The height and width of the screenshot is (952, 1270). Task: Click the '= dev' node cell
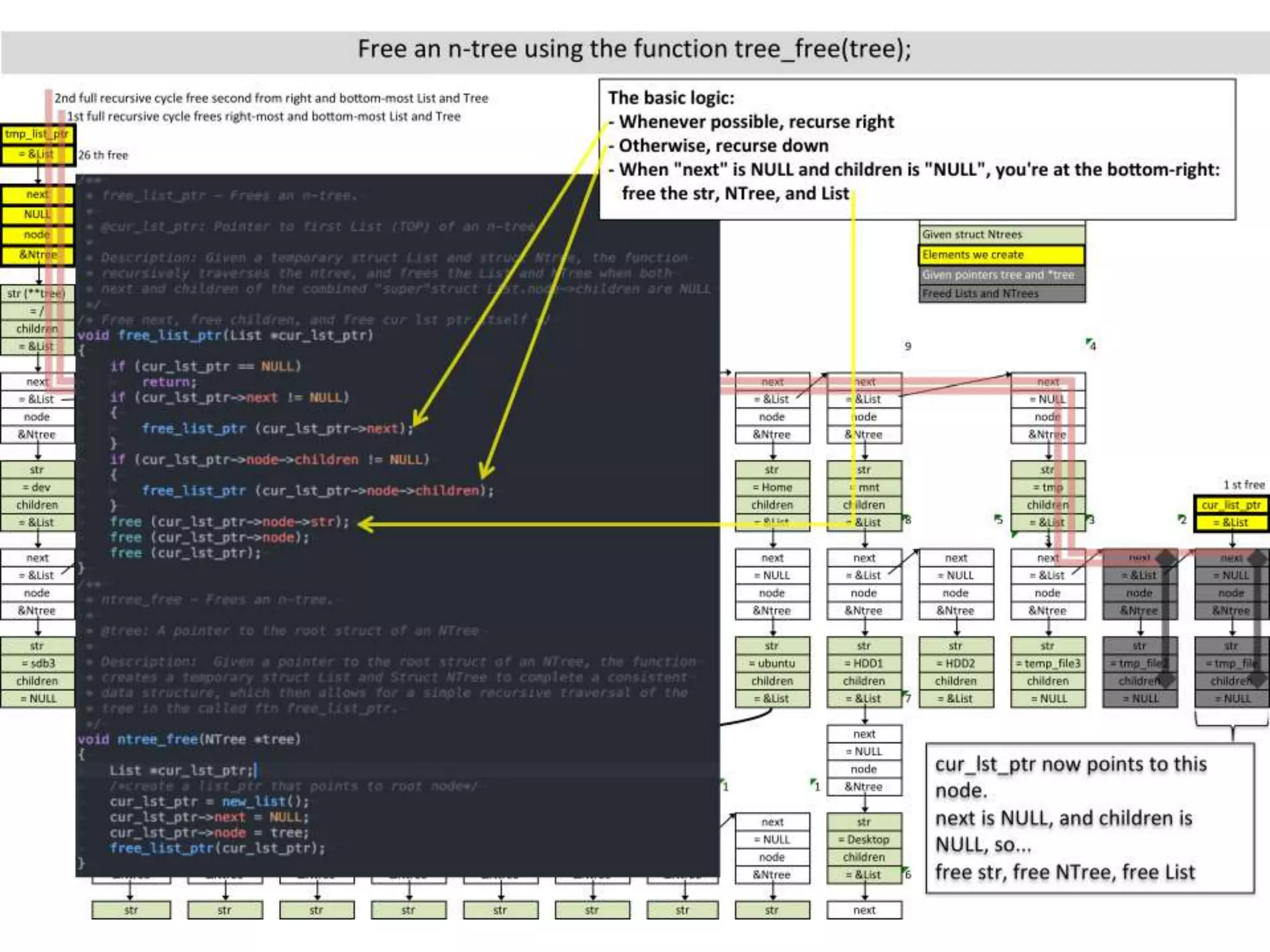pos(37,487)
